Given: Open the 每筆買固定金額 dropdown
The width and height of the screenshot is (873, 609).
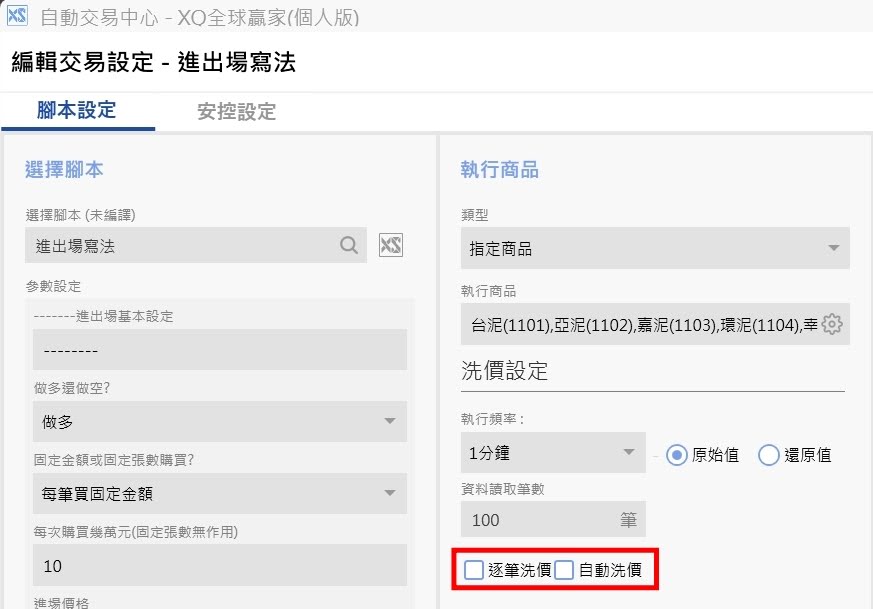Looking at the screenshot, I should click(390, 493).
